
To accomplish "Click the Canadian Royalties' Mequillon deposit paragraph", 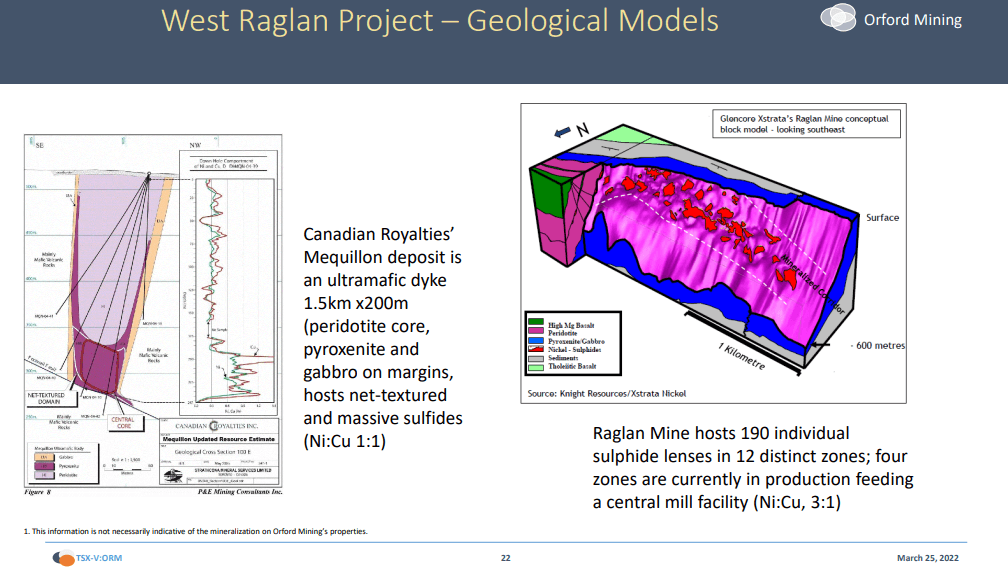I will pyautogui.click(x=382, y=337).
